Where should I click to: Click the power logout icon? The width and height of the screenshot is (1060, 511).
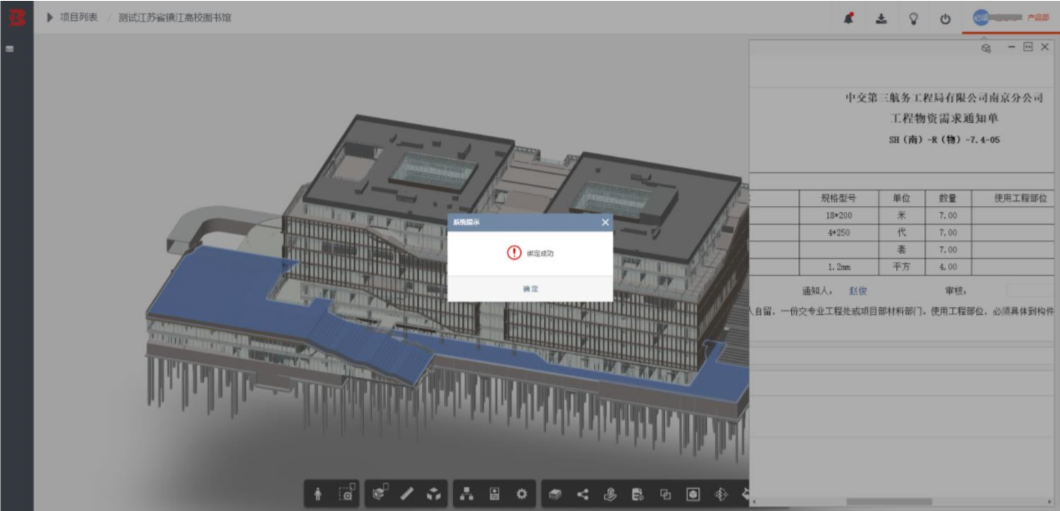pyautogui.click(x=945, y=19)
